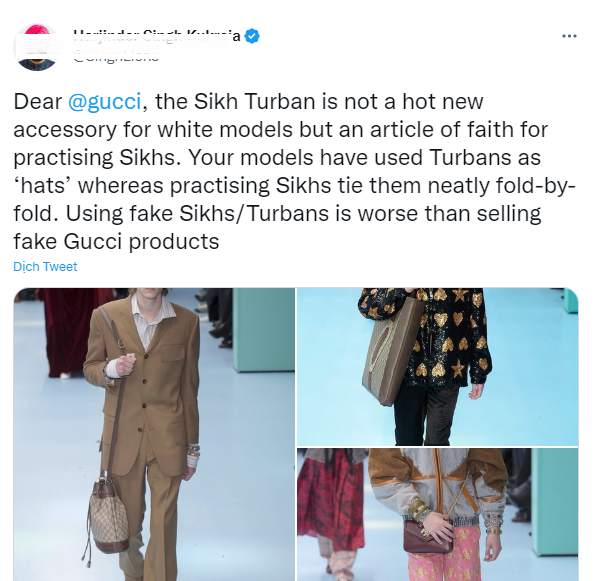Click the burgundy clutch in bottom-right photo
The width and height of the screenshot is (595, 581).
(x=428, y=536)
